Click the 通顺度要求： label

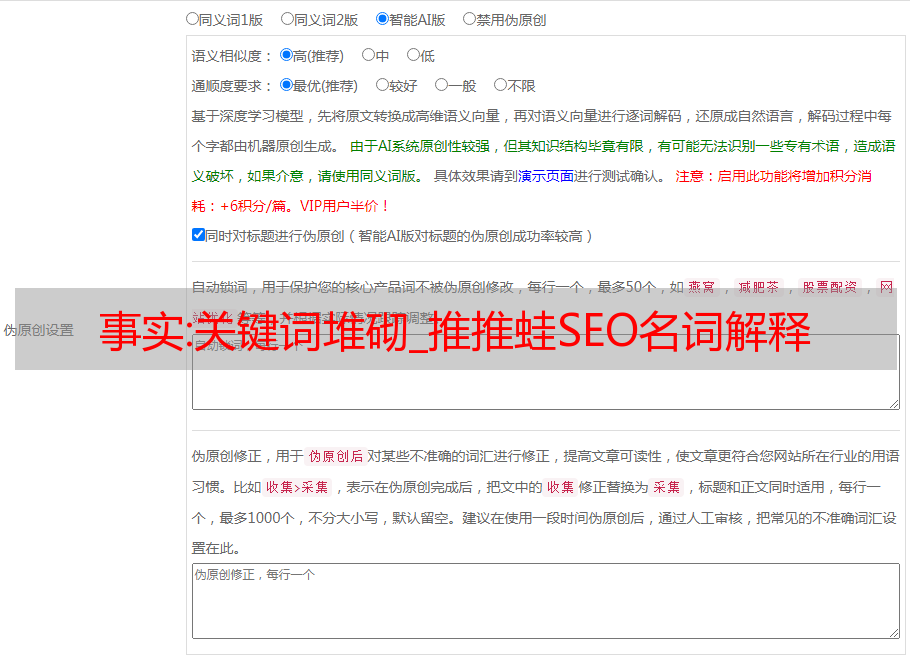click(232, 86)
